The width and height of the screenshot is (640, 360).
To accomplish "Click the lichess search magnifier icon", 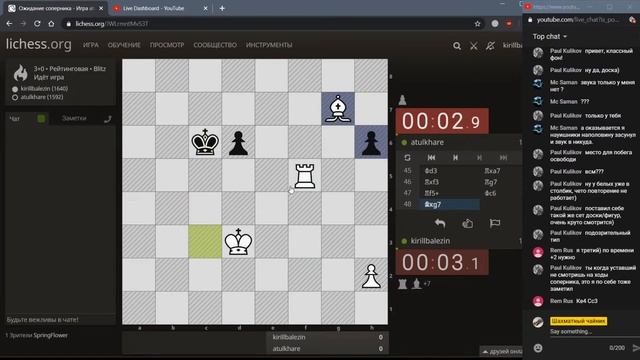I will 457,46.
